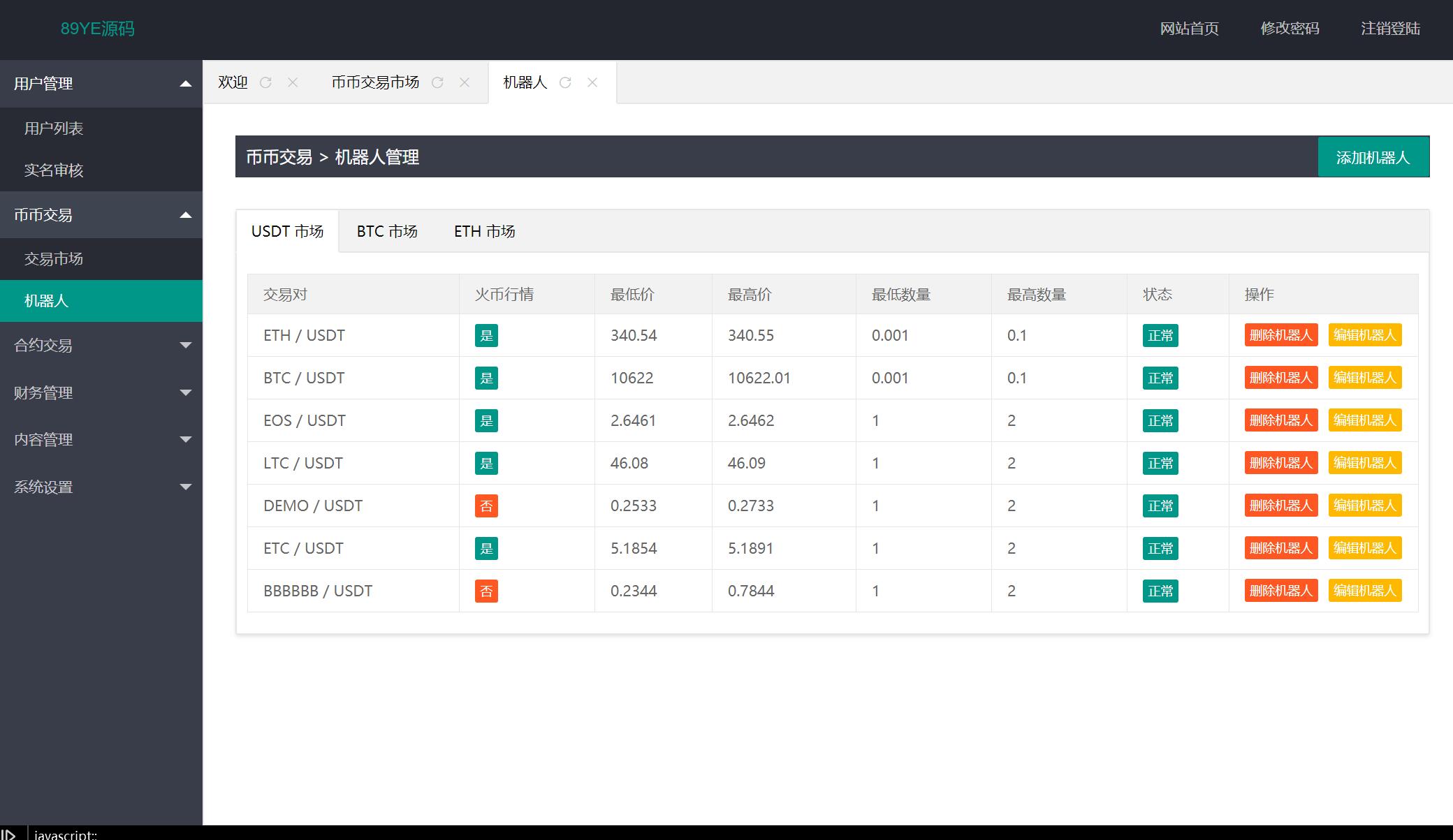
Task: Click the 否 badge in the DEMO / USDT row
Action: coord(486,506)
